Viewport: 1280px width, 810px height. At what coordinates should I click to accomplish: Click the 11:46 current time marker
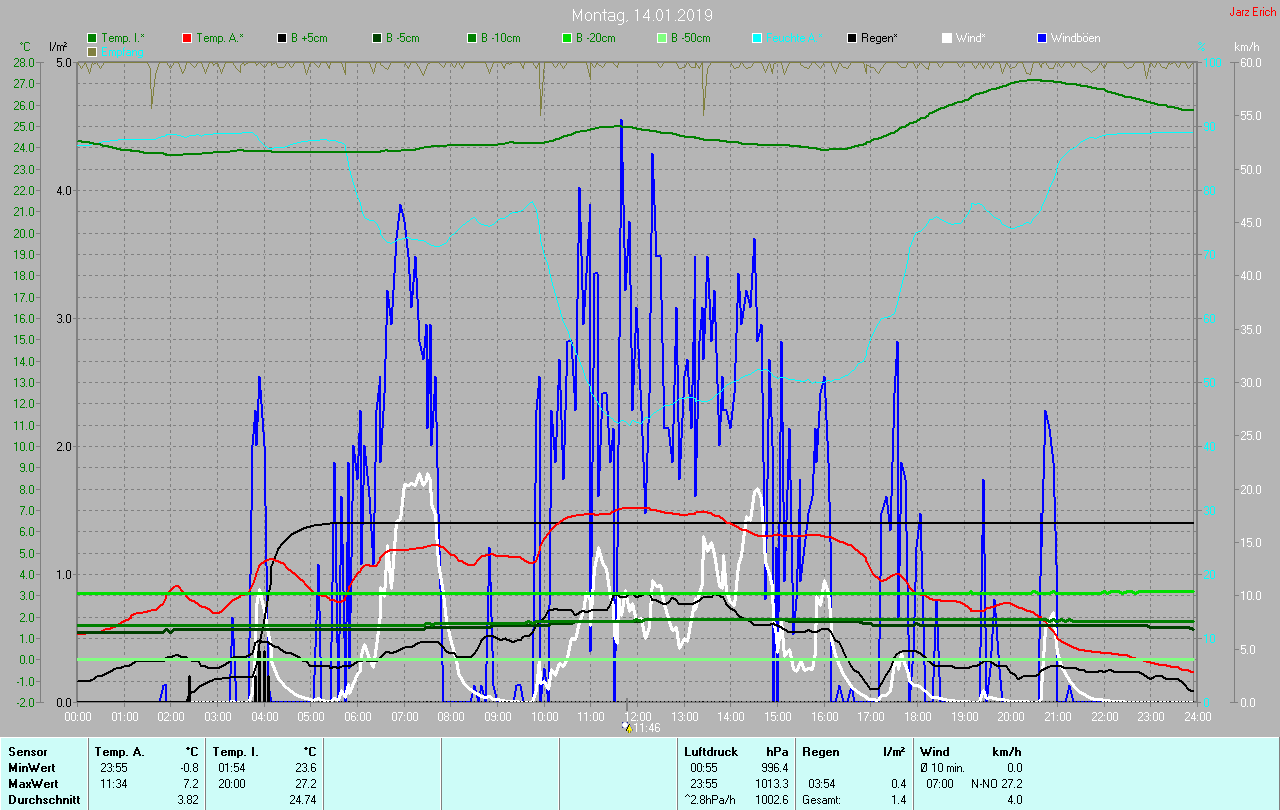(640, 728)
